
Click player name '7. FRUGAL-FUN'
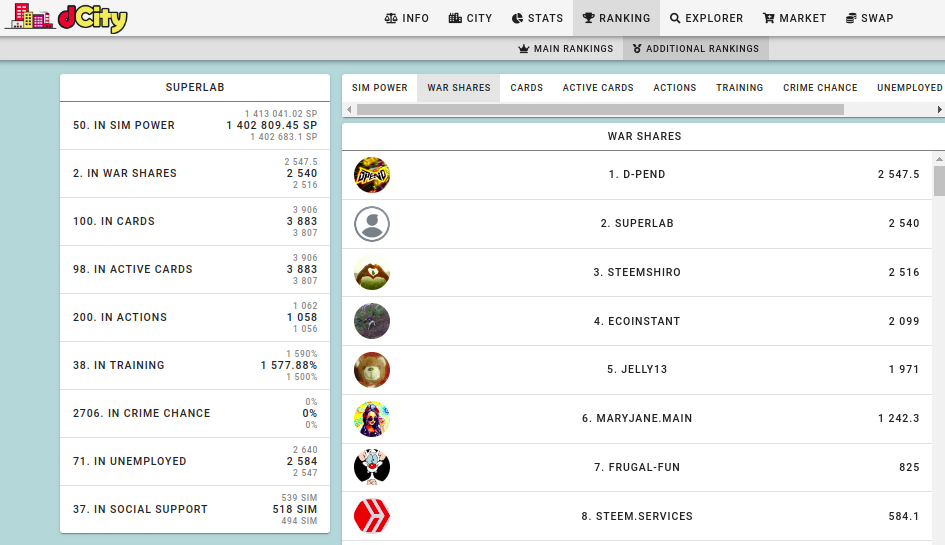pos(637,467)
